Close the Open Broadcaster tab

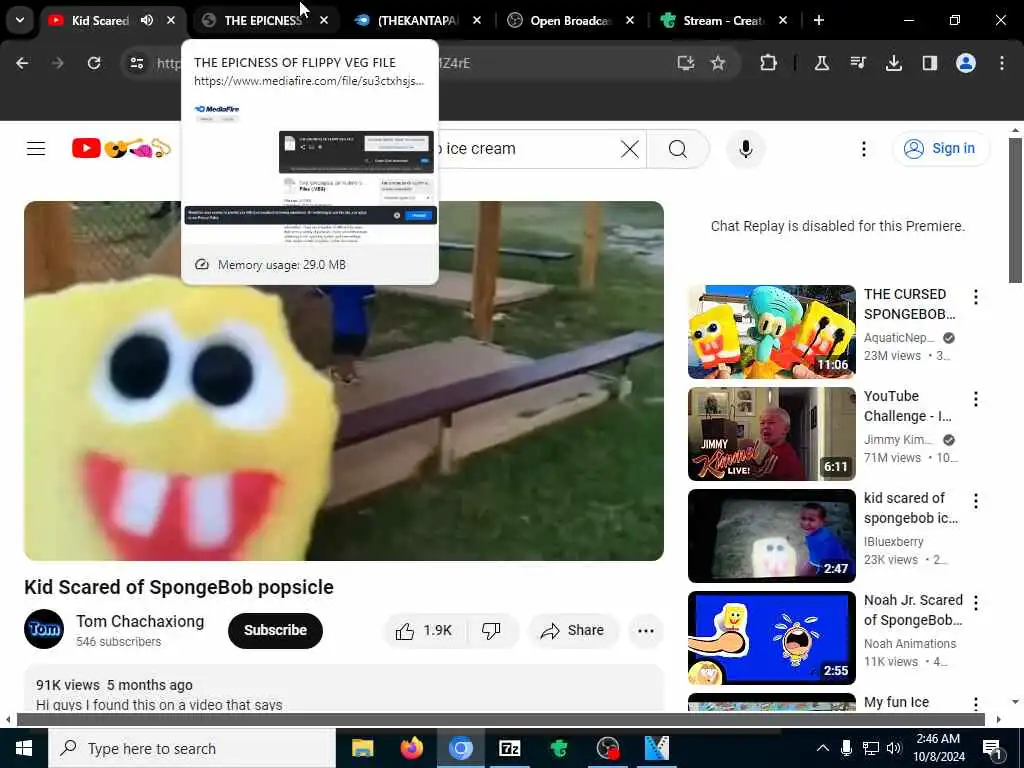tap(630, 20)
